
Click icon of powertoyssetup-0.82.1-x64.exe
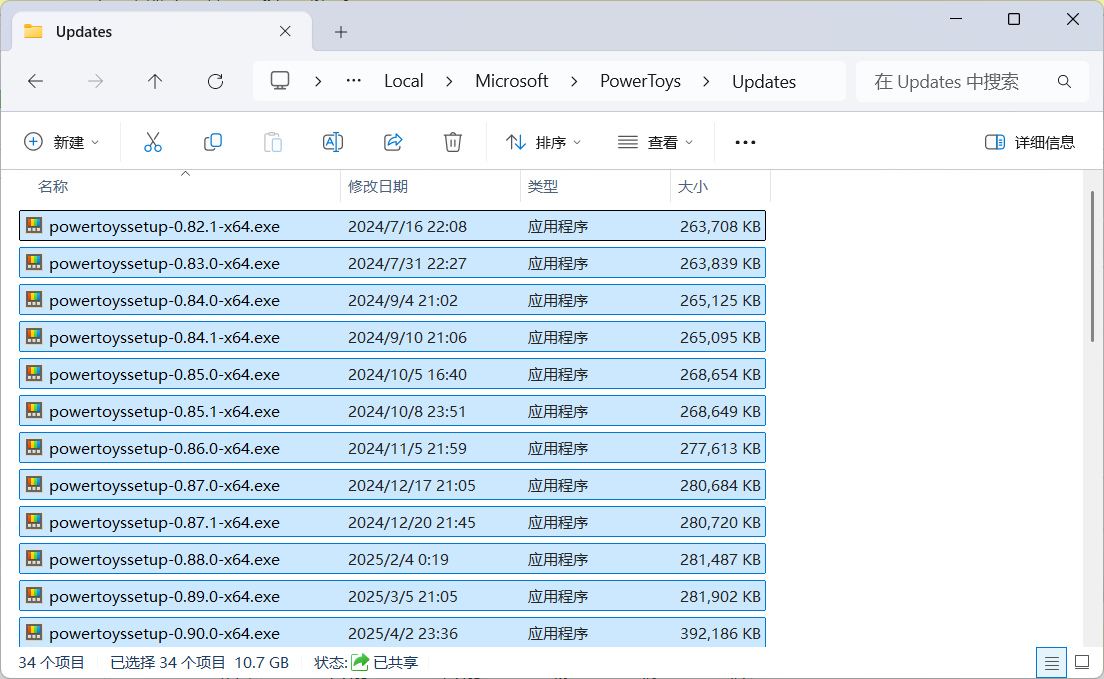click(x=34, y=226)
